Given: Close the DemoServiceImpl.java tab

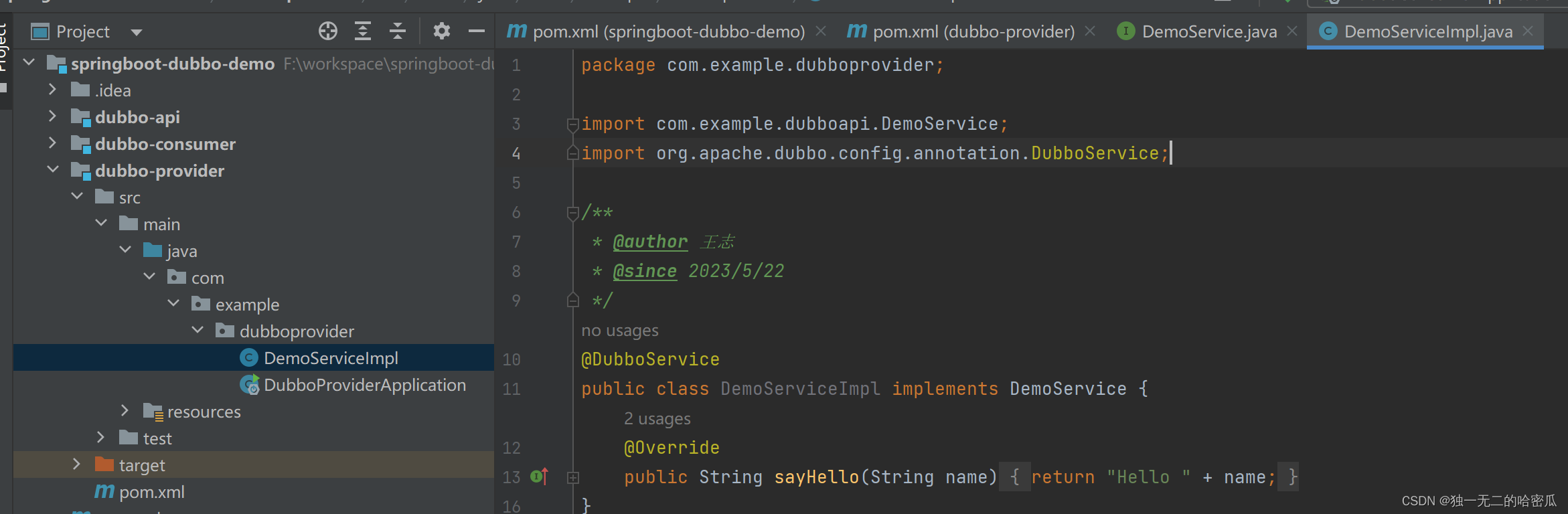Looking at the screenshot, I should tap(1528, 31).
